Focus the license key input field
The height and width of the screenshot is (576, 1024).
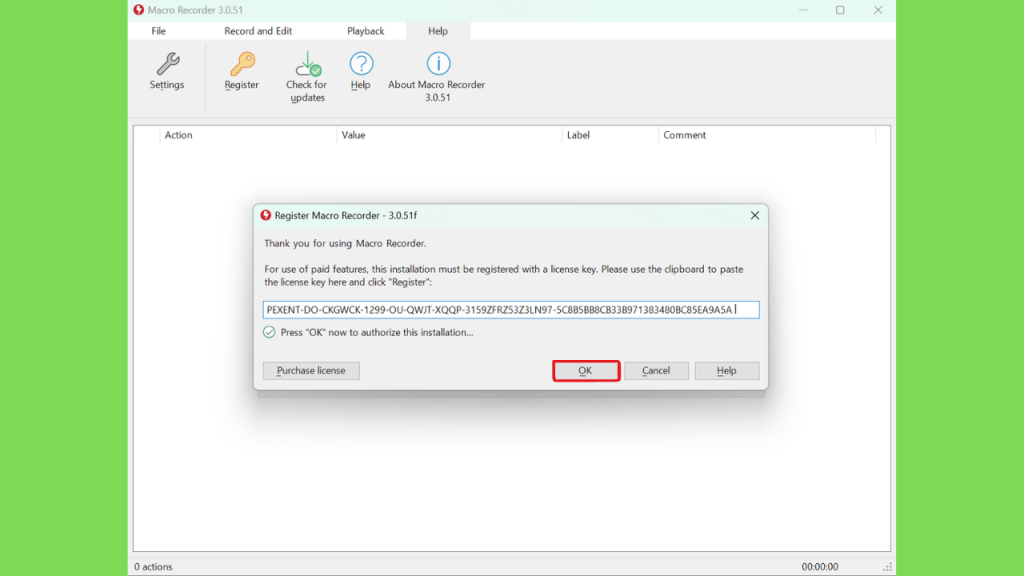[511, 310]
